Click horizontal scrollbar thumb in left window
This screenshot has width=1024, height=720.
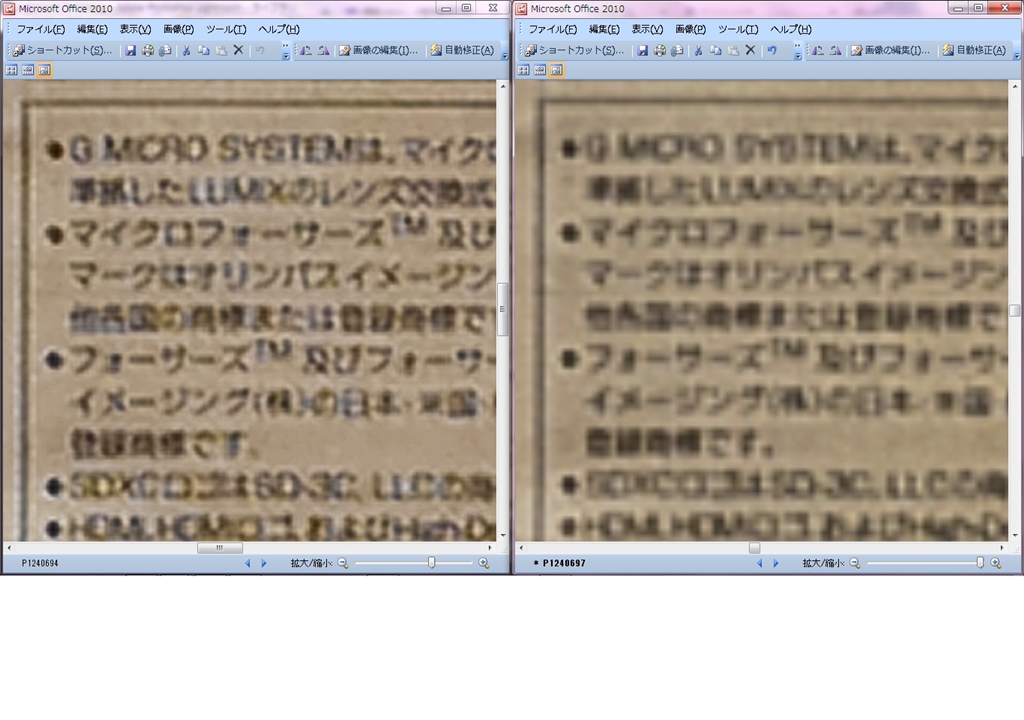[x=220, y=548]
